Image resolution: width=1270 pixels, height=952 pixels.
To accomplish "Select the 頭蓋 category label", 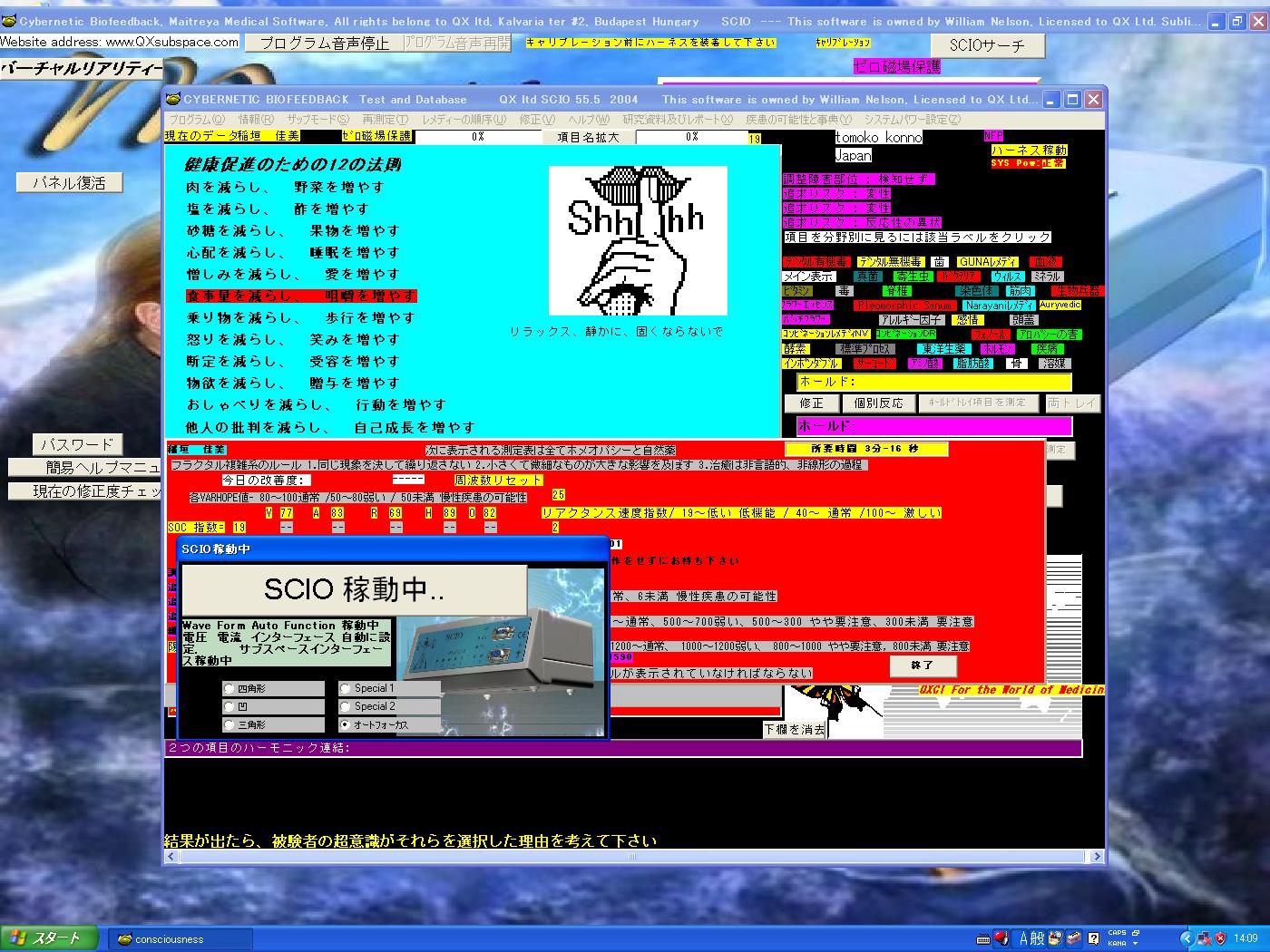I will (x=1023, y=320).
